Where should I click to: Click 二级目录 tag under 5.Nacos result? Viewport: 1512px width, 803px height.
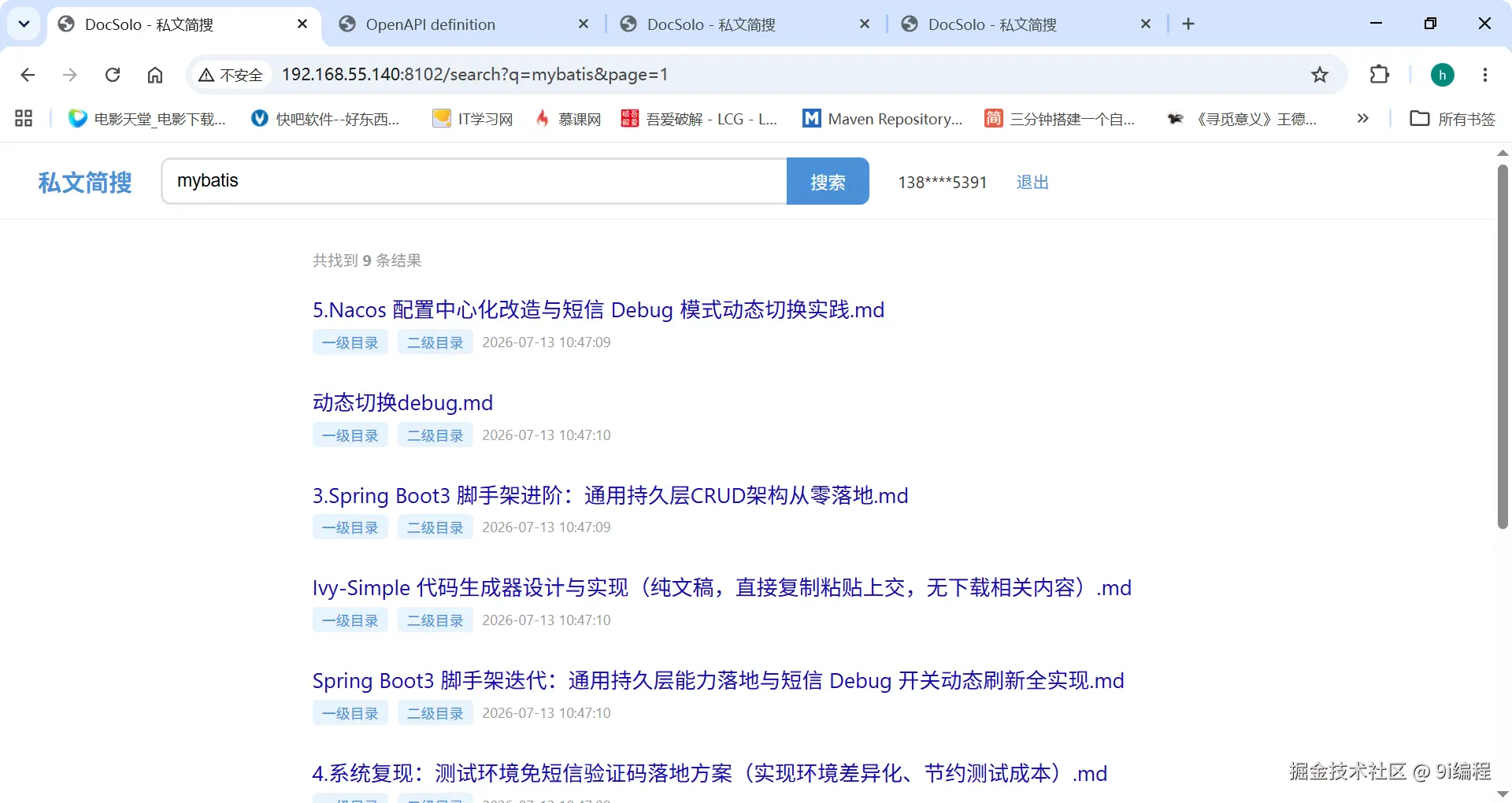[435, 342]
